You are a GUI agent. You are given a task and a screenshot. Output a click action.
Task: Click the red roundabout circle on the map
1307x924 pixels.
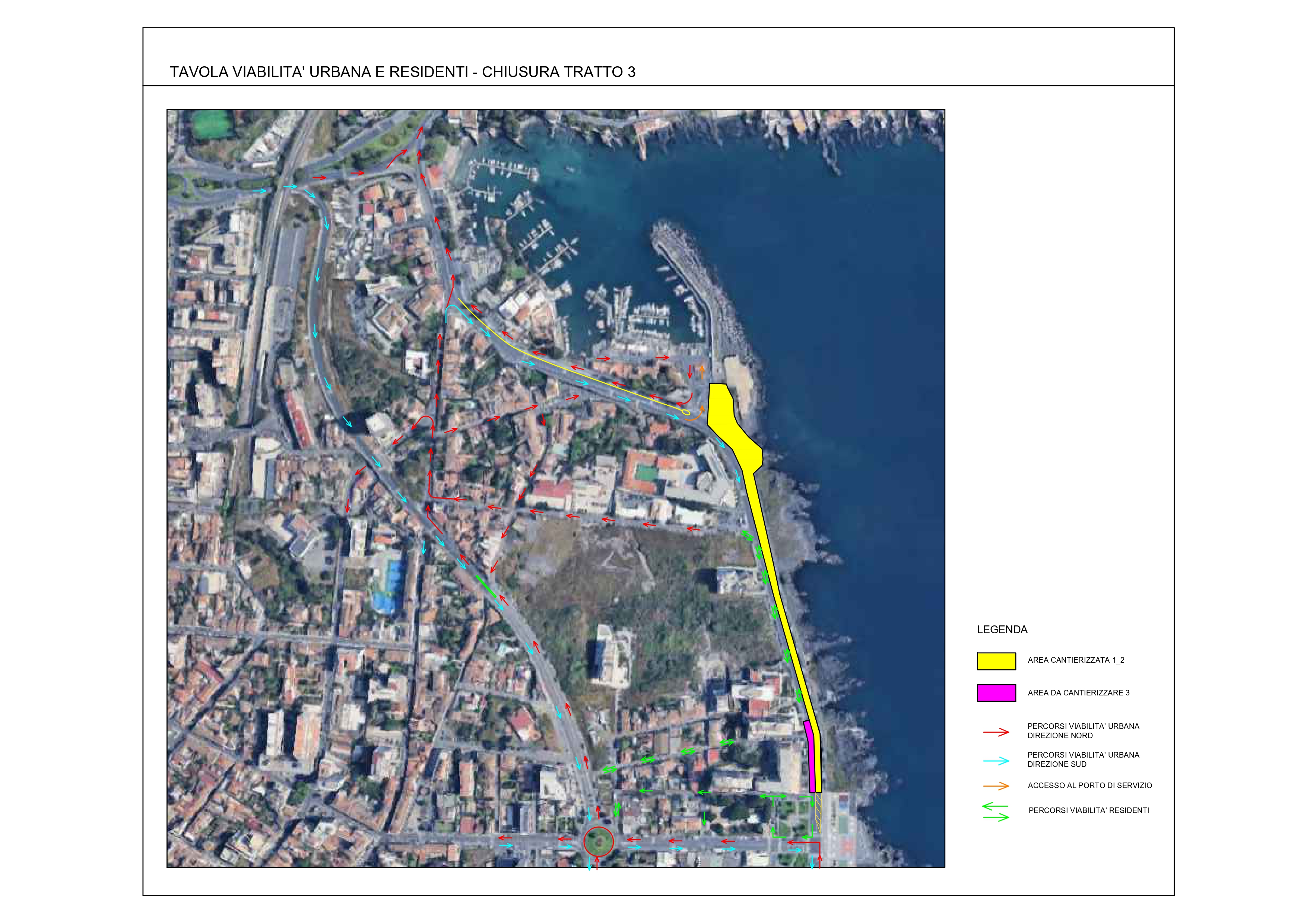point(598,841)
